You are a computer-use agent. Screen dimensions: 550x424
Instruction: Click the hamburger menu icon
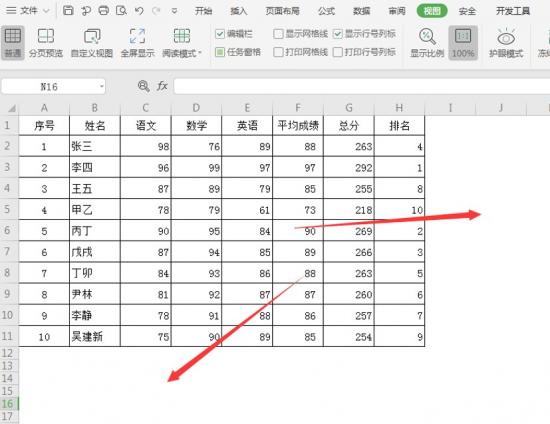11,11
